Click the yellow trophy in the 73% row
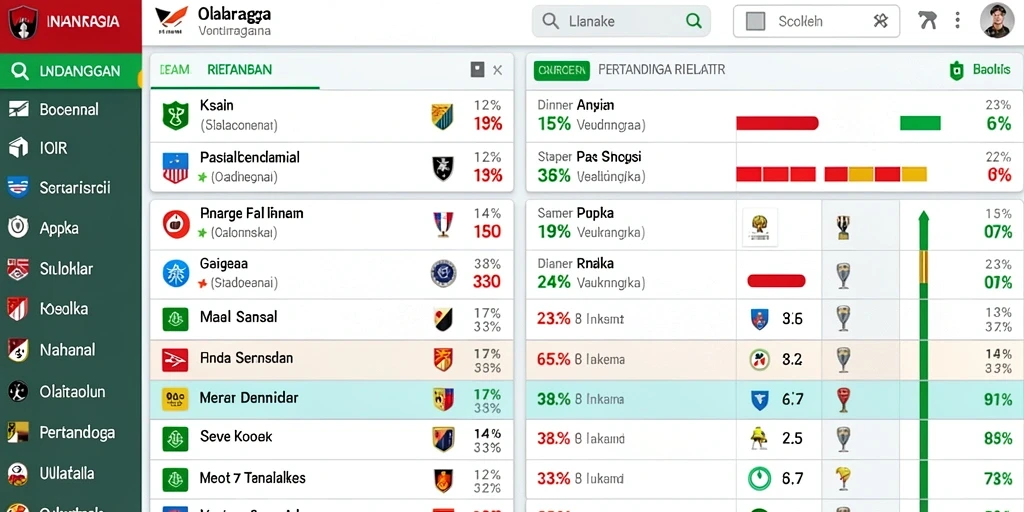 843,478
